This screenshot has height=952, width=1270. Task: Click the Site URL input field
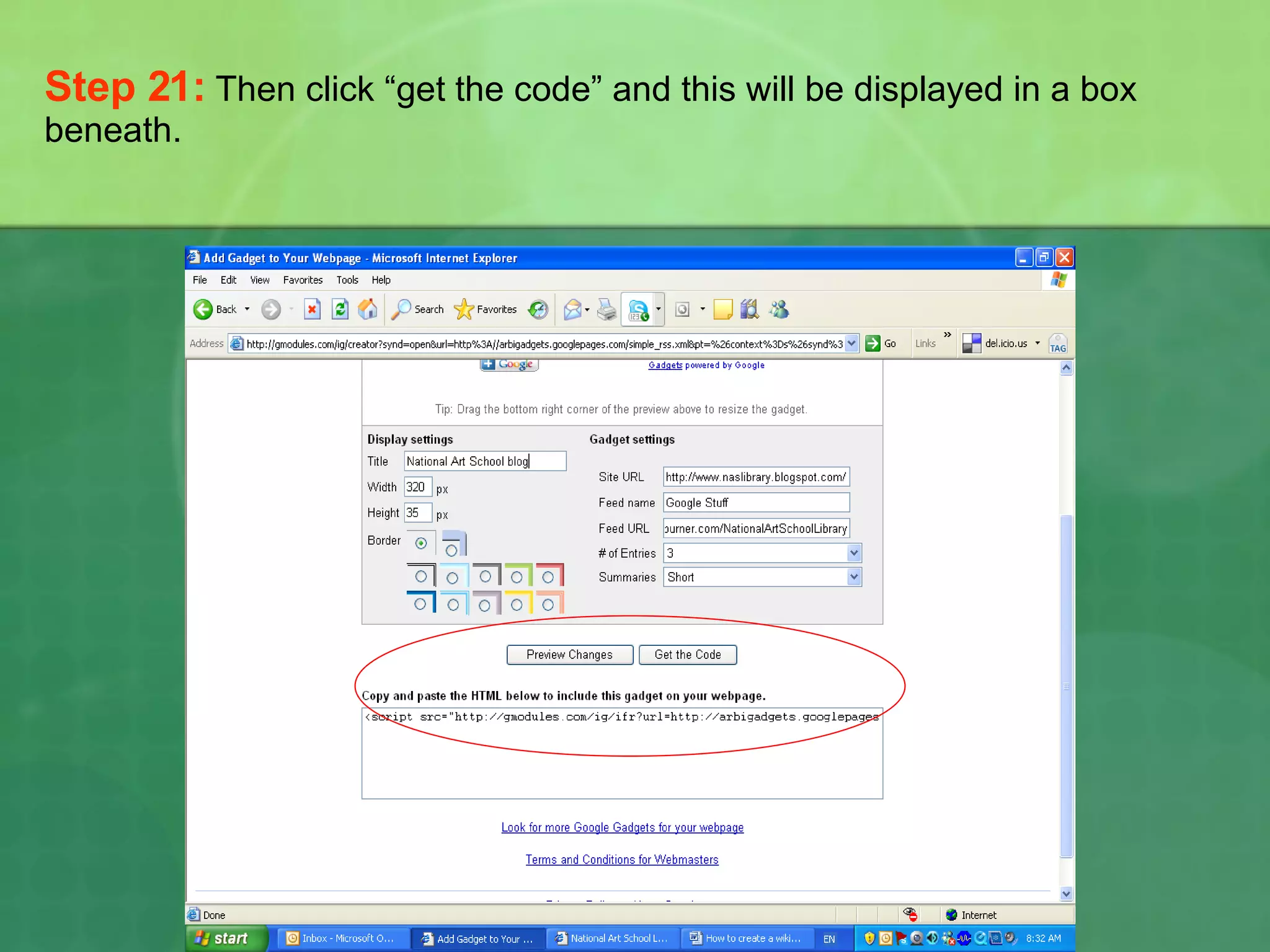point(756,477)
